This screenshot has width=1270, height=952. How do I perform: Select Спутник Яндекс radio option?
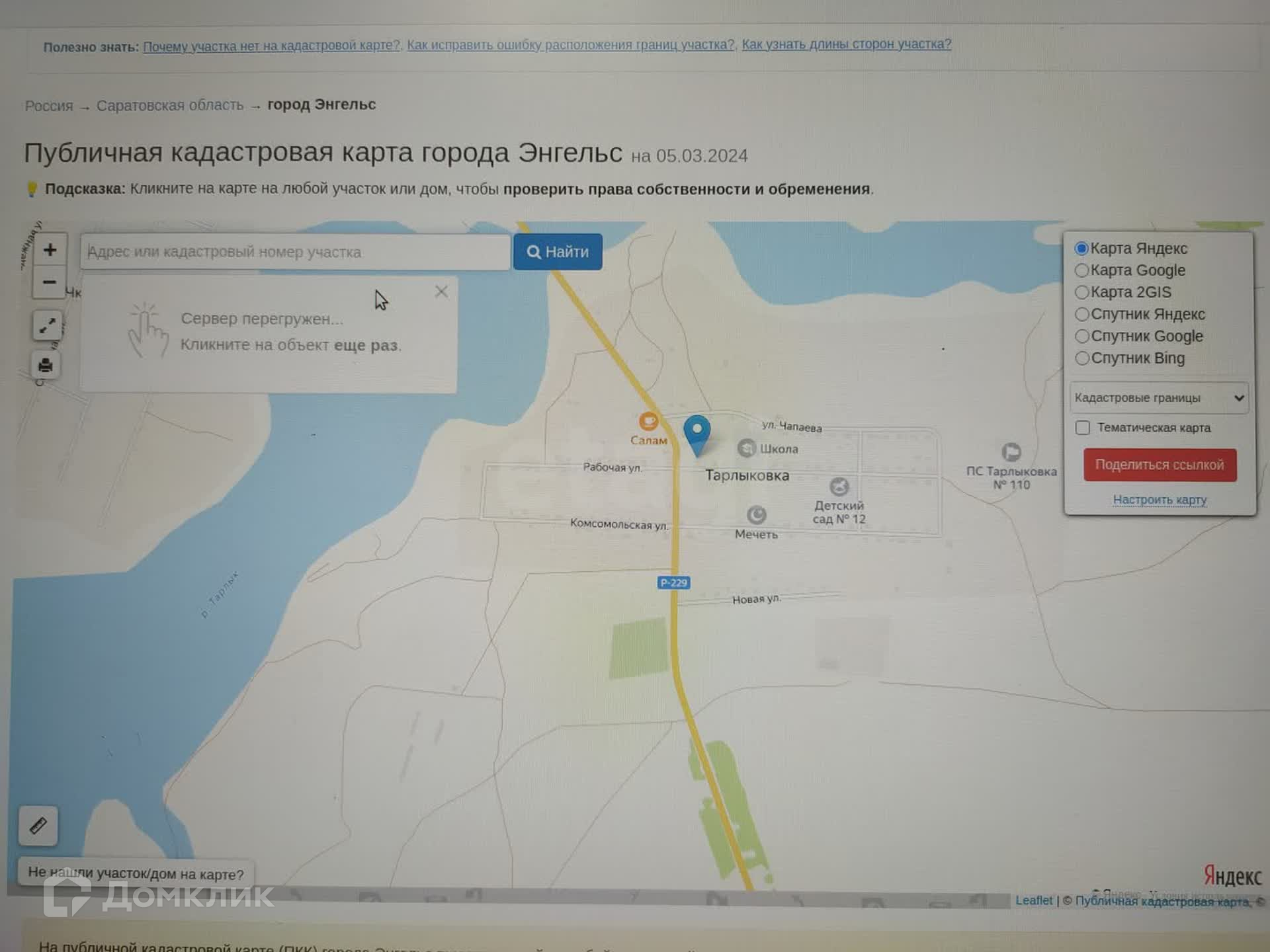1082,314
